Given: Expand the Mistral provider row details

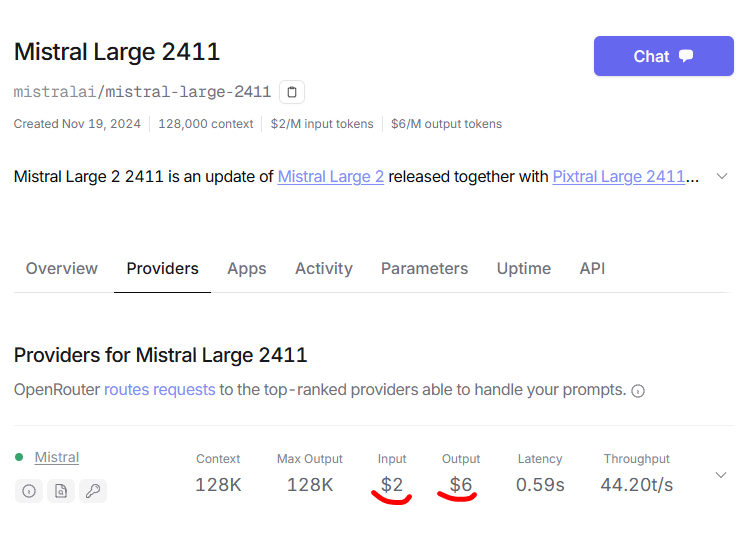Looking at the screenshot, I should coord(721,475).
